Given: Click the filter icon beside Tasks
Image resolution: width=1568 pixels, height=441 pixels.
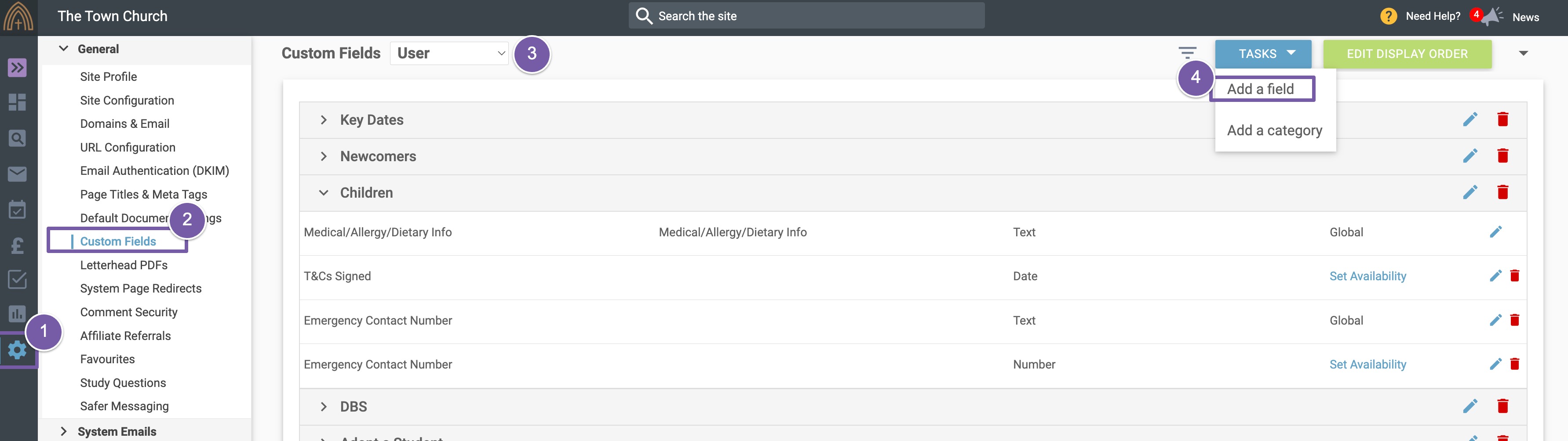Looking at the screenshot, I should [x=1187, y=54].
